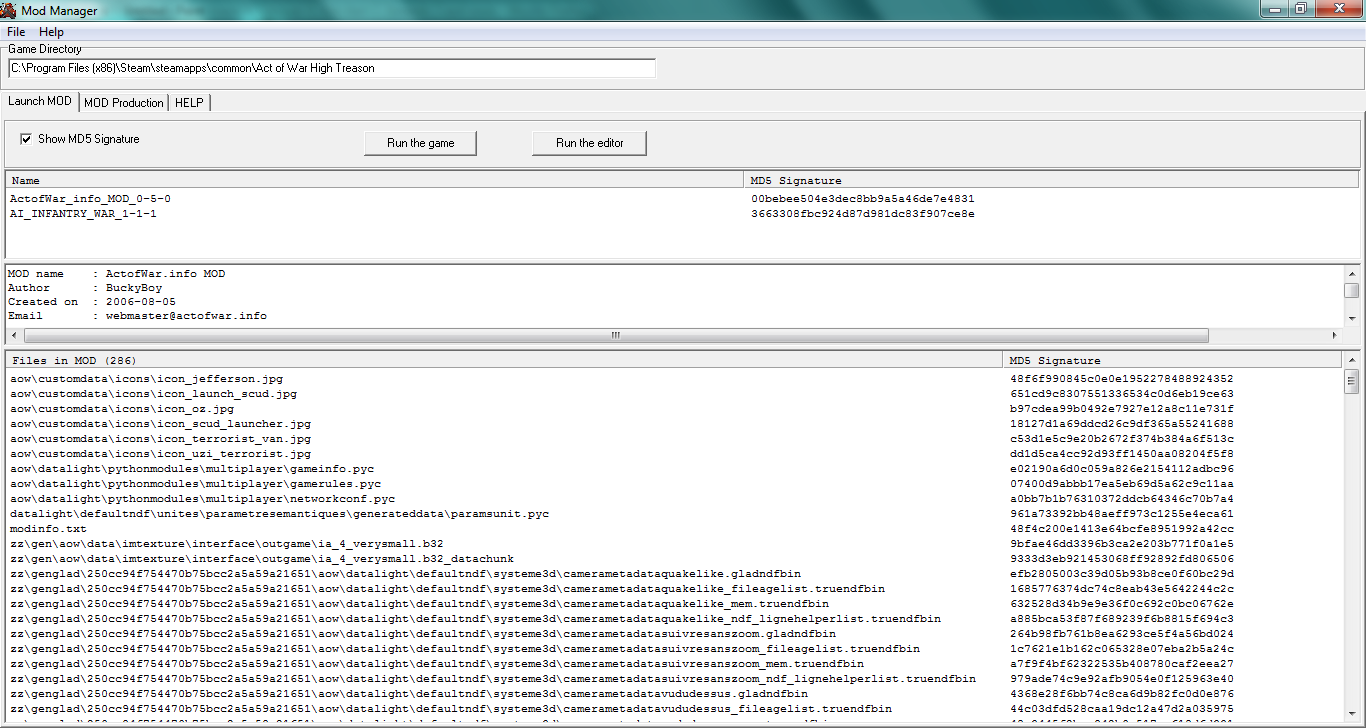Click the Email webmaster@actofwar.info line
The width and height of the screenshot is (1366, 728).
137,316
